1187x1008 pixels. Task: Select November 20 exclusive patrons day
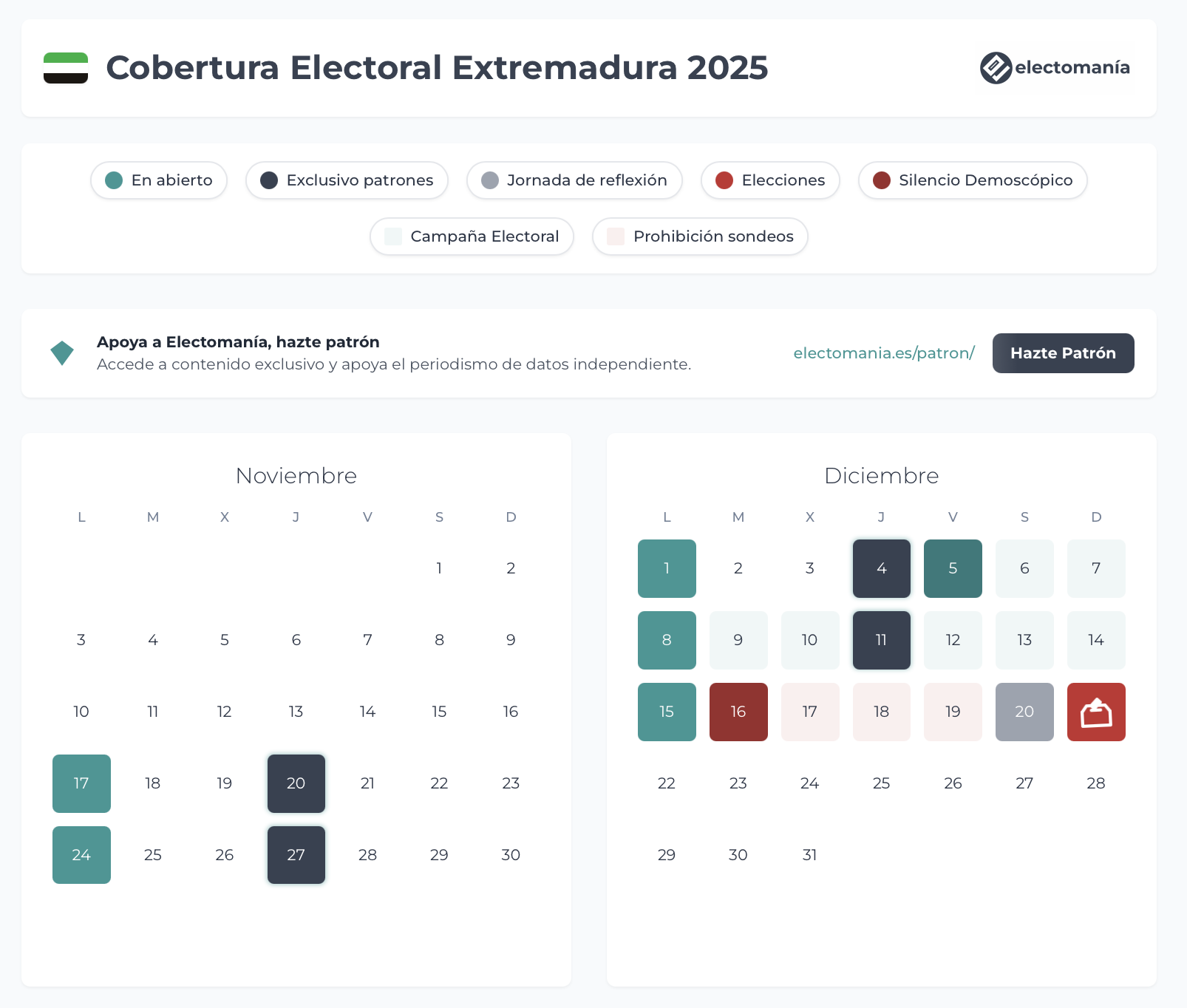(296, 784)
